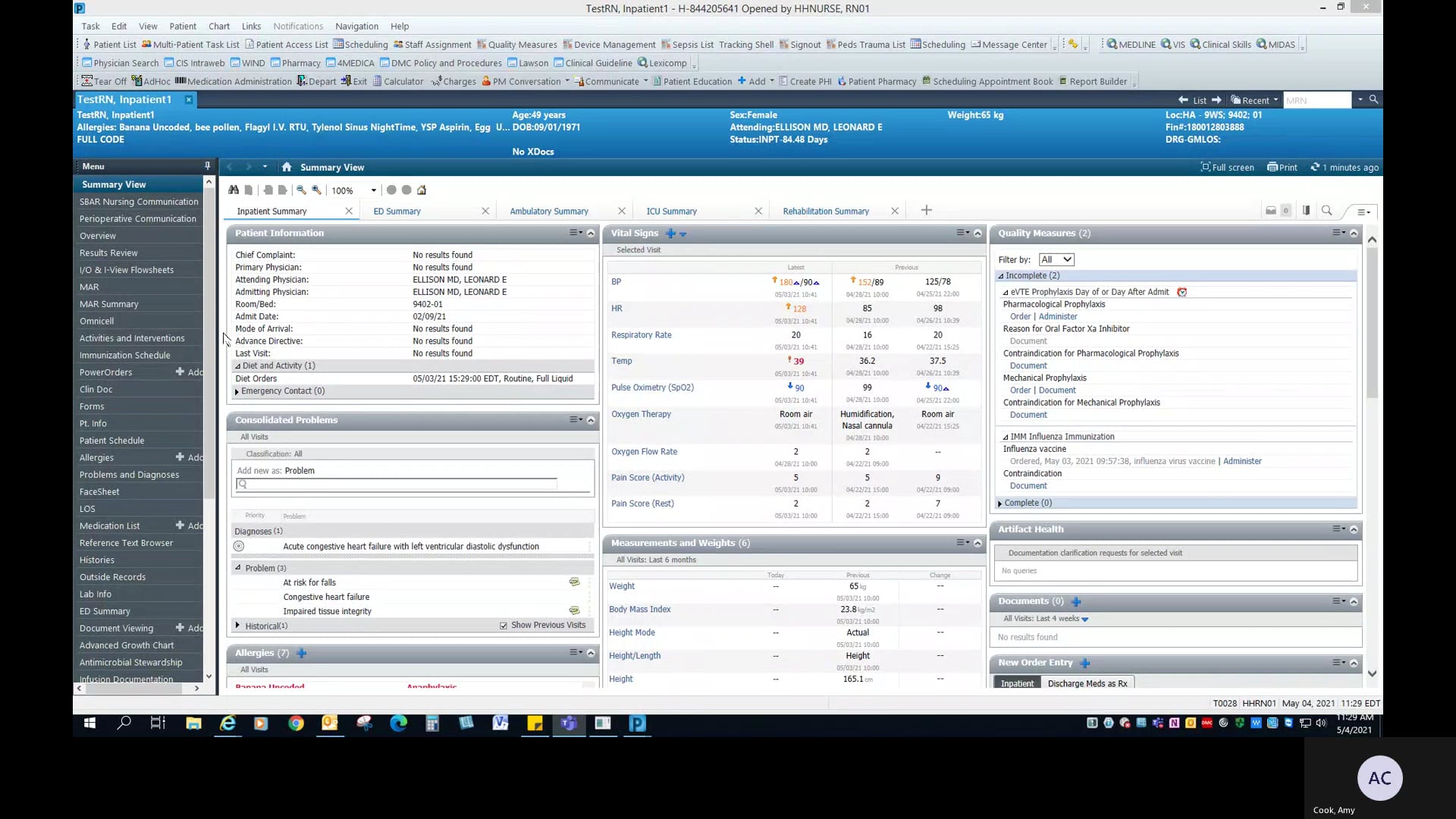Click the Respiratory Rate vital link
Screen dimensions: 1456x819
pyautogui.click(x=642, y=335)
